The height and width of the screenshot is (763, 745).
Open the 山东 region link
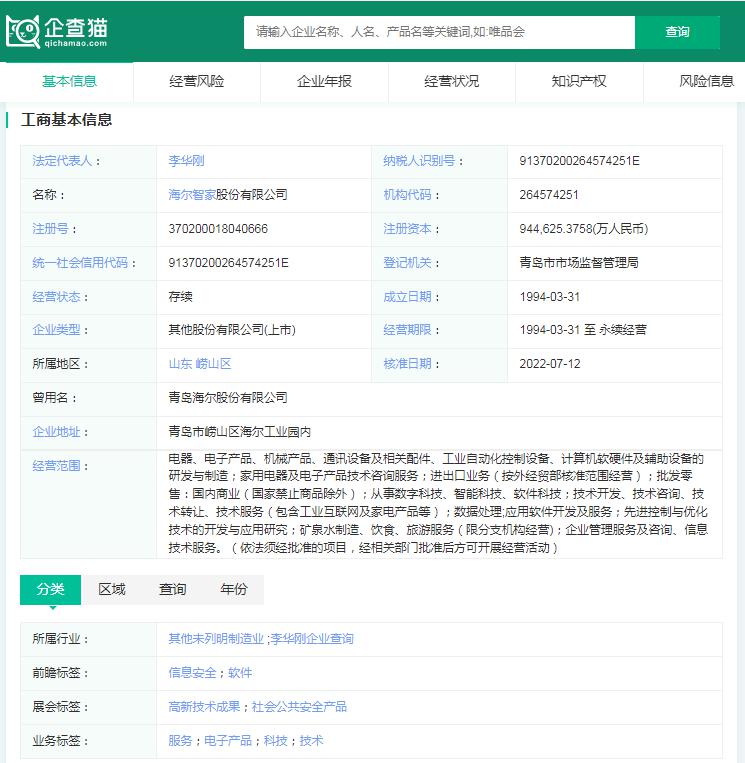click(x=180, y=364)
